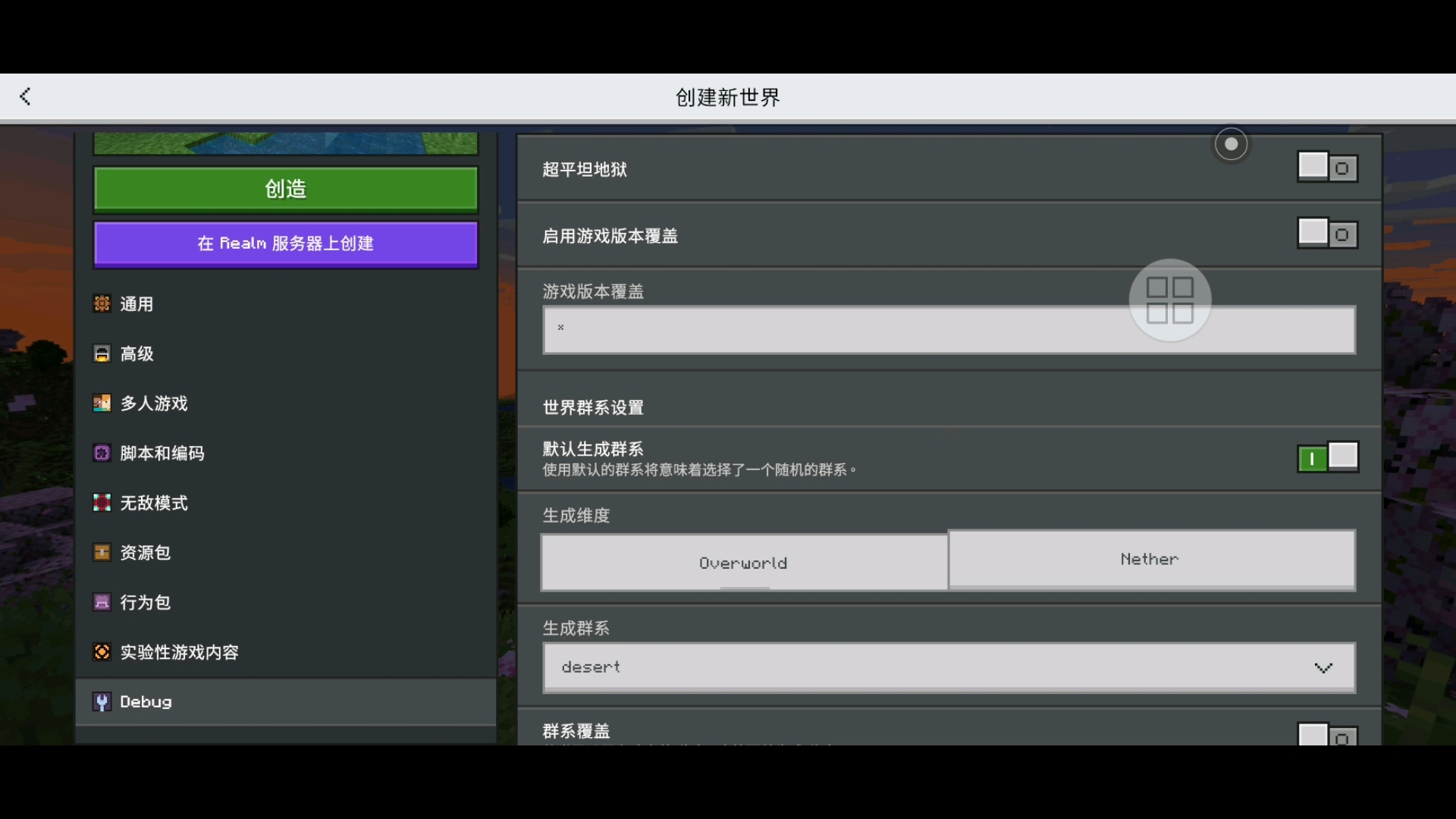The image size is (1456, 819).
Task: Click 在 Realm 服务器上创建 button
Action: pos(285,243)
